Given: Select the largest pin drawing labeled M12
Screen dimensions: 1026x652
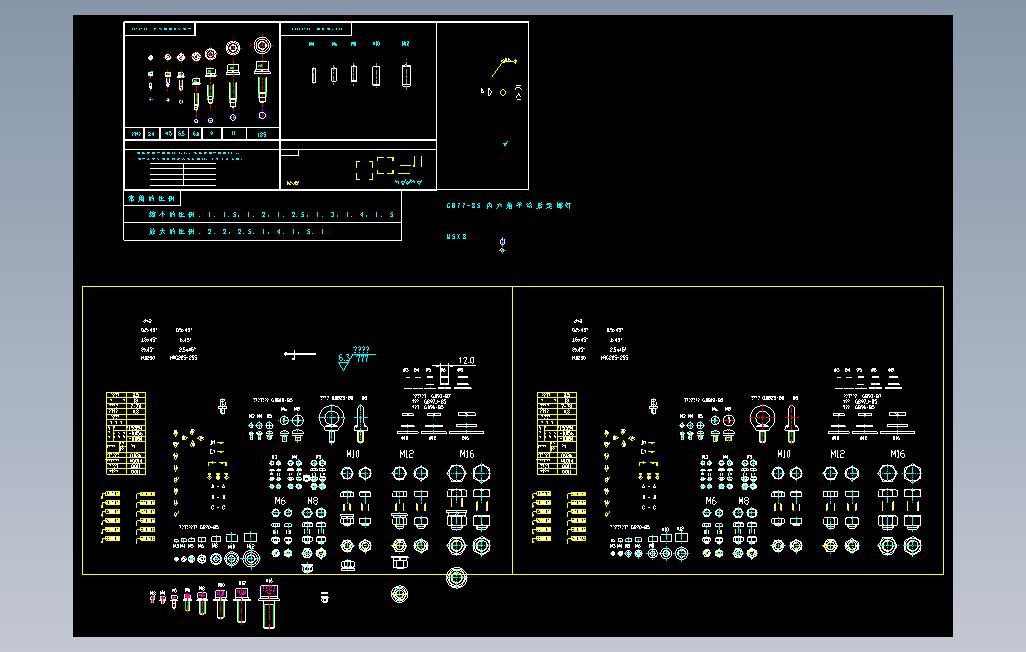Looking at the screenshot, I should pos(406,75).
